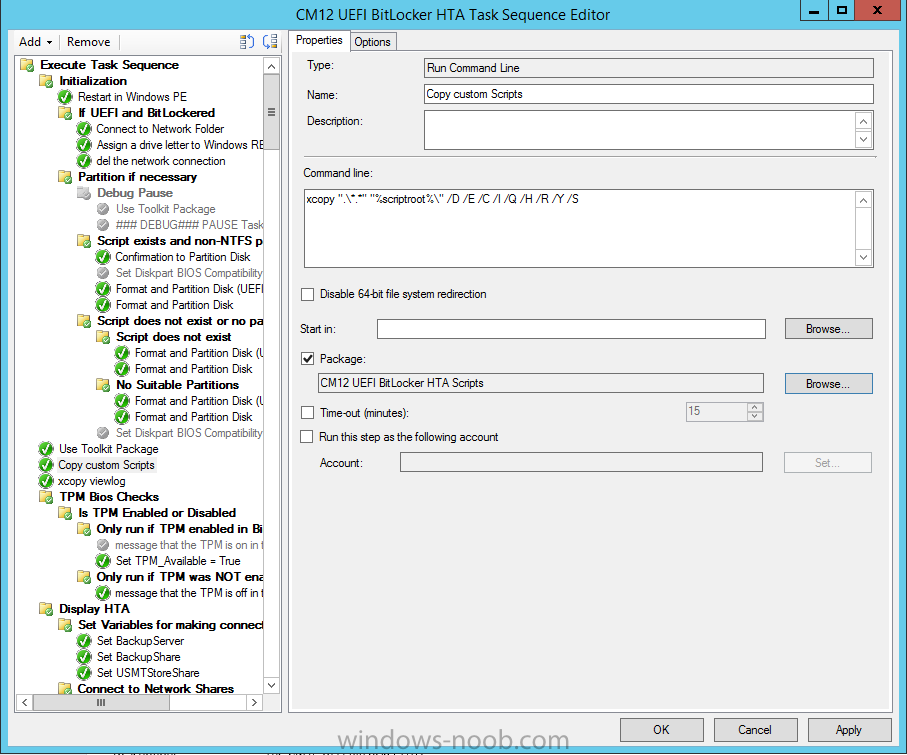Click the disabled Debug Pause folder icon

84,193
